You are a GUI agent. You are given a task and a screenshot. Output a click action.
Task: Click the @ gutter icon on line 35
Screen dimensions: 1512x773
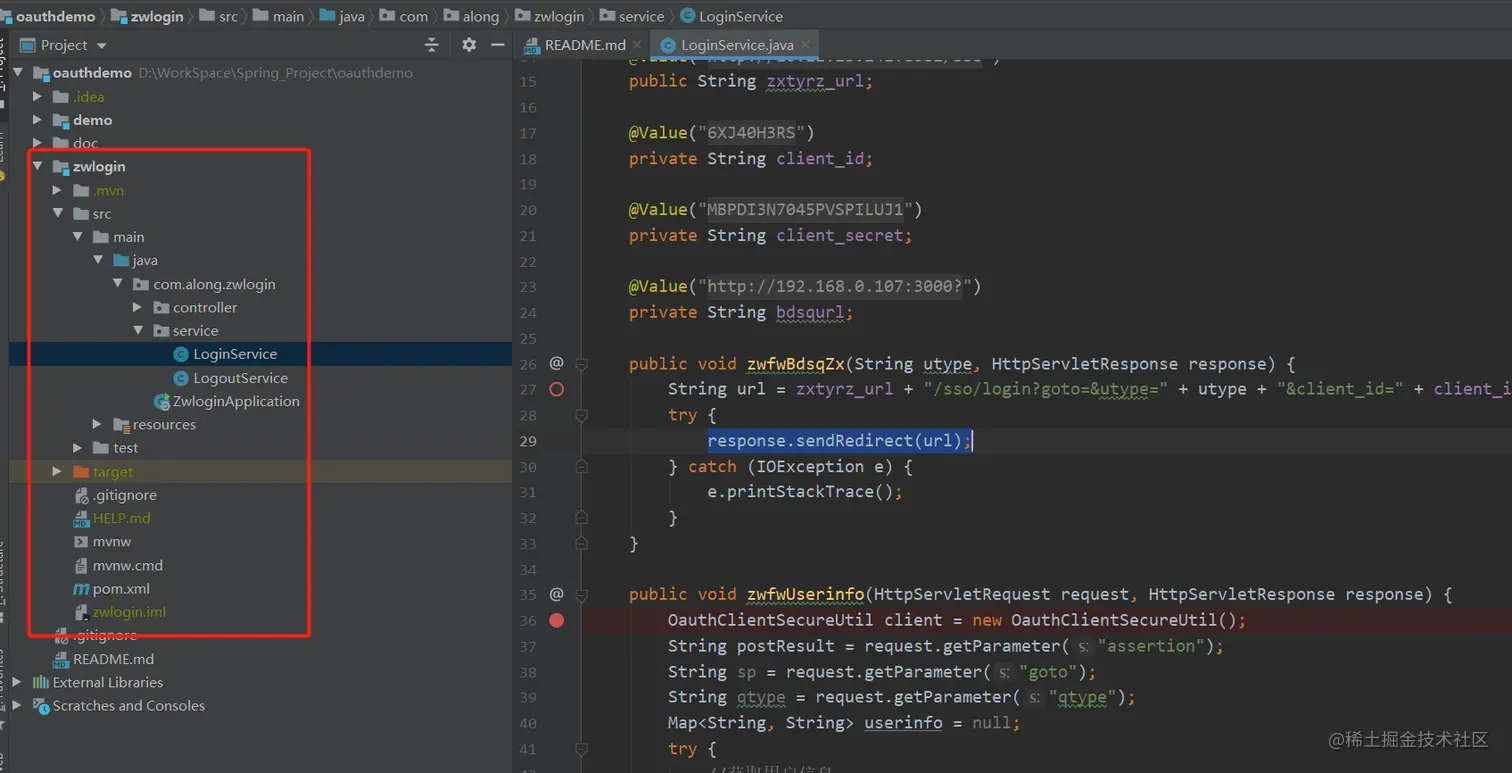coord(557,594)
